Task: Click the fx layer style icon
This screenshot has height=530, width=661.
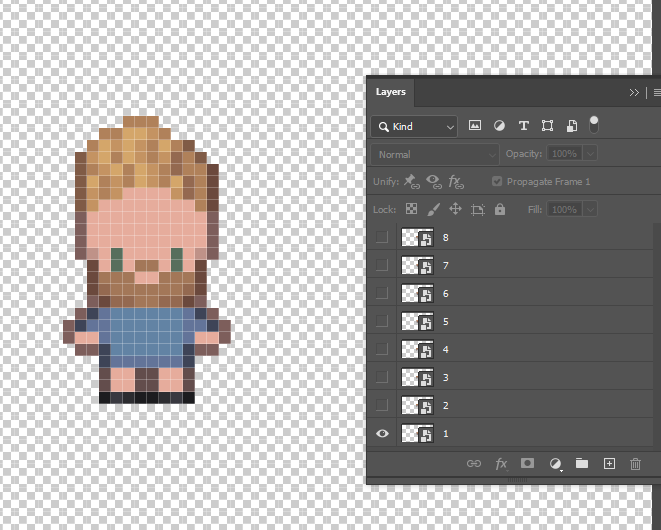Action: coord(502,464)
